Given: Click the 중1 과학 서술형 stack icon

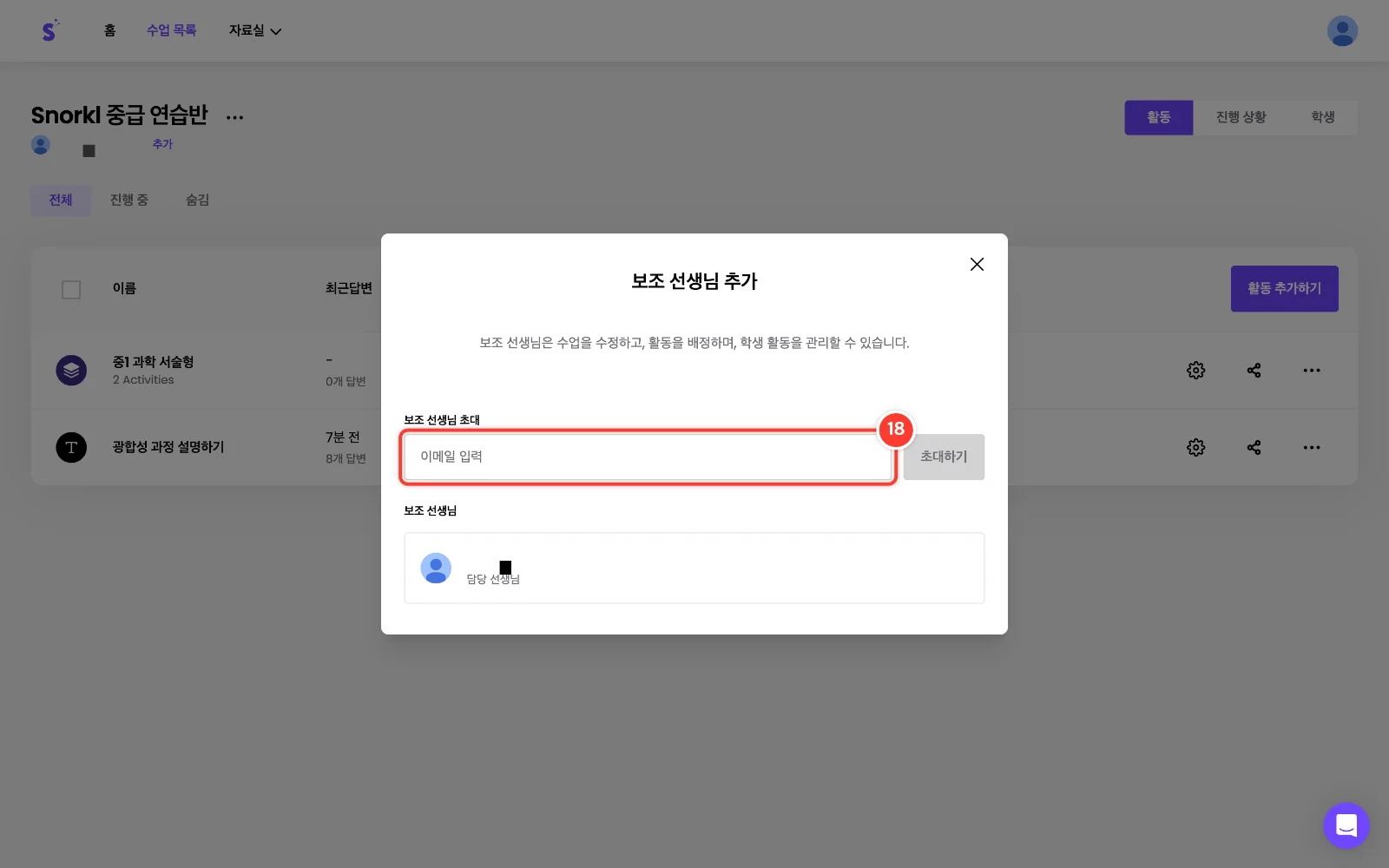Looking at the screenshot, I should click(x=71, y=371).
